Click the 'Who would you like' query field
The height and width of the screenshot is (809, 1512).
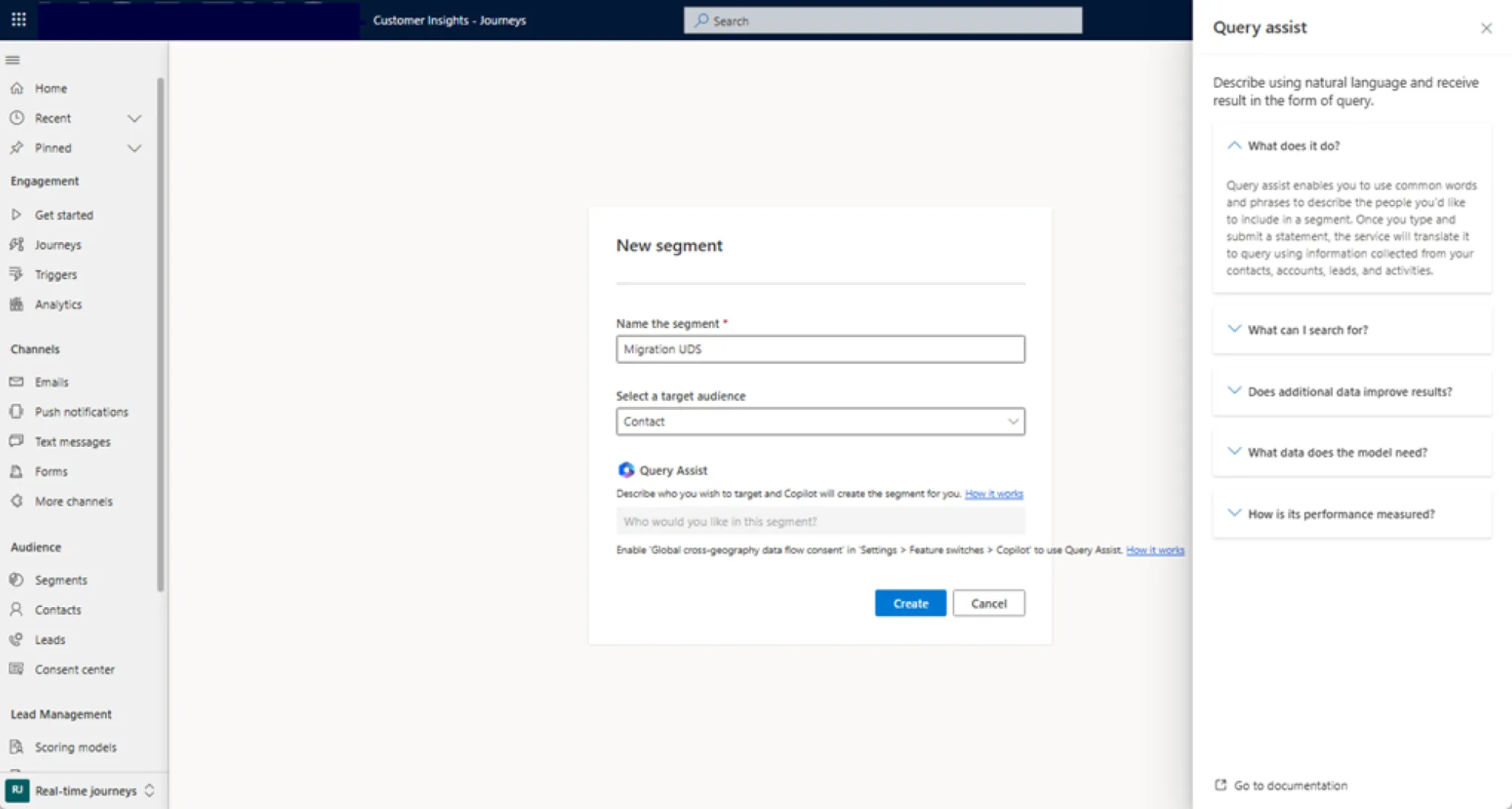[820, 522]
